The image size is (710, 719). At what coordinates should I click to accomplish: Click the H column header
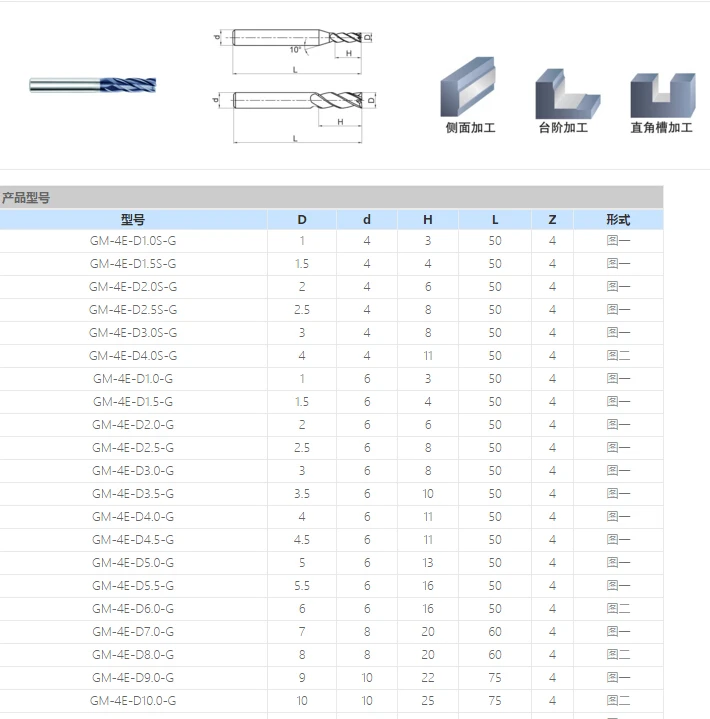[x=428, y=219]
